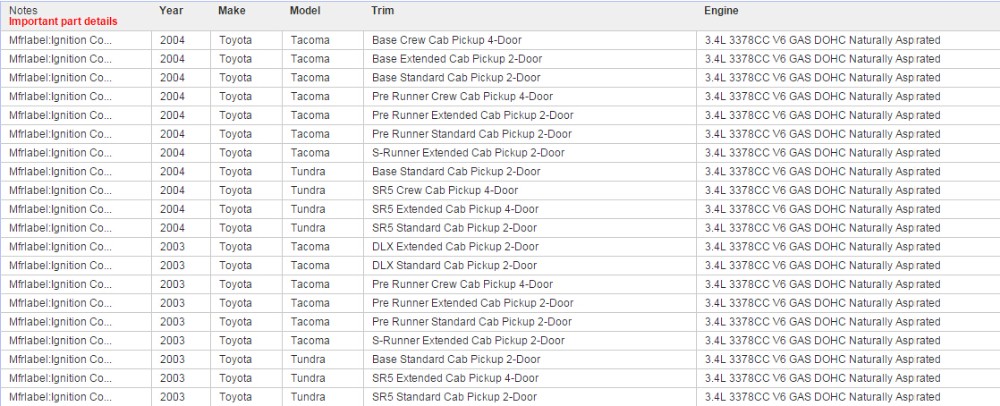Click the 2003 S-Runner Extended Cab trim cell
Image resolution: width=1000 pixels, height=406 pixels.
pos(468,340)
